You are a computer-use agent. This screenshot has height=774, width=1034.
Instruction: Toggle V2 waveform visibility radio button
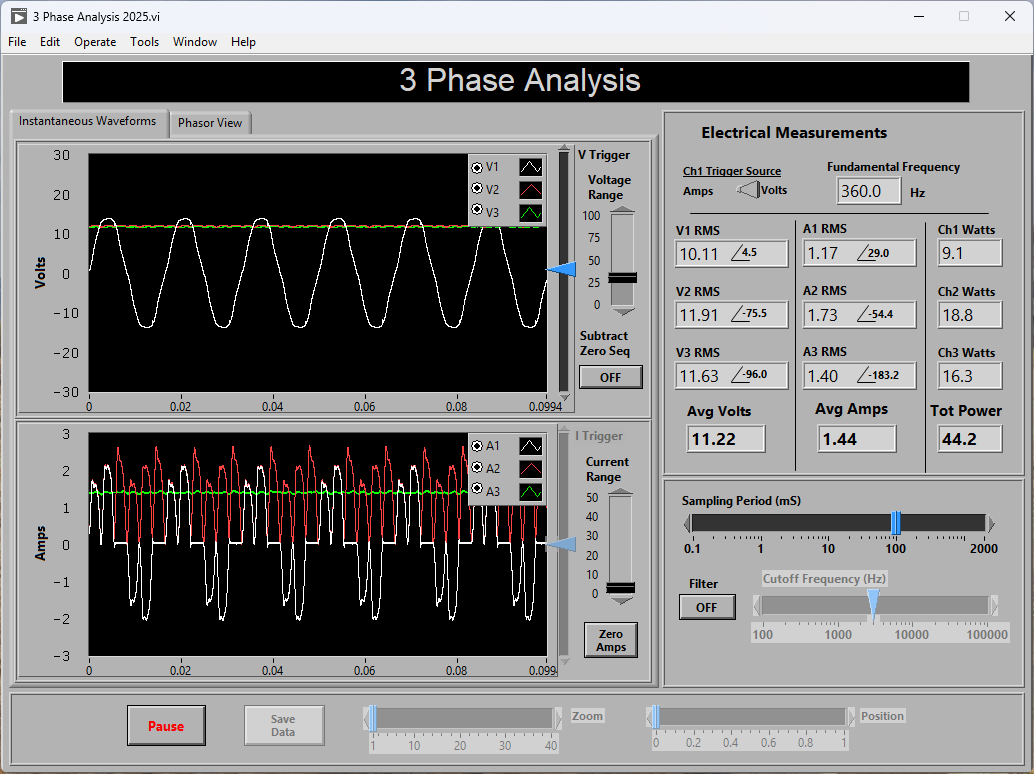[x=477, y=189]
